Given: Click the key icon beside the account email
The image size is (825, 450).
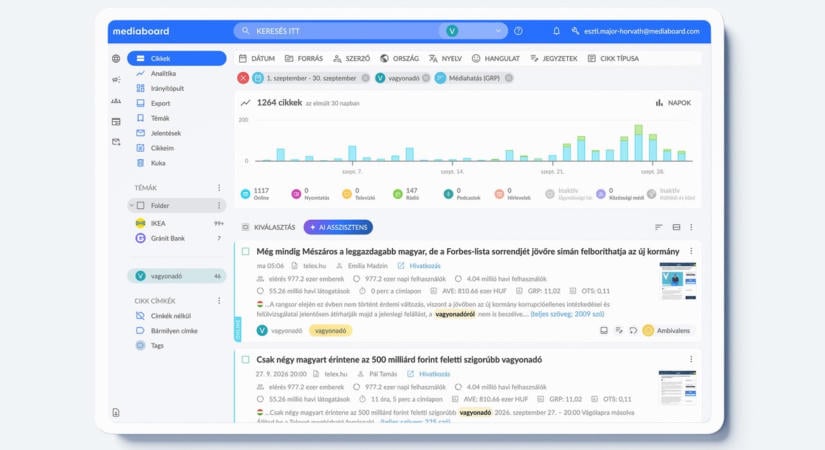Looking at the screenshot, I should coord(575,31).
